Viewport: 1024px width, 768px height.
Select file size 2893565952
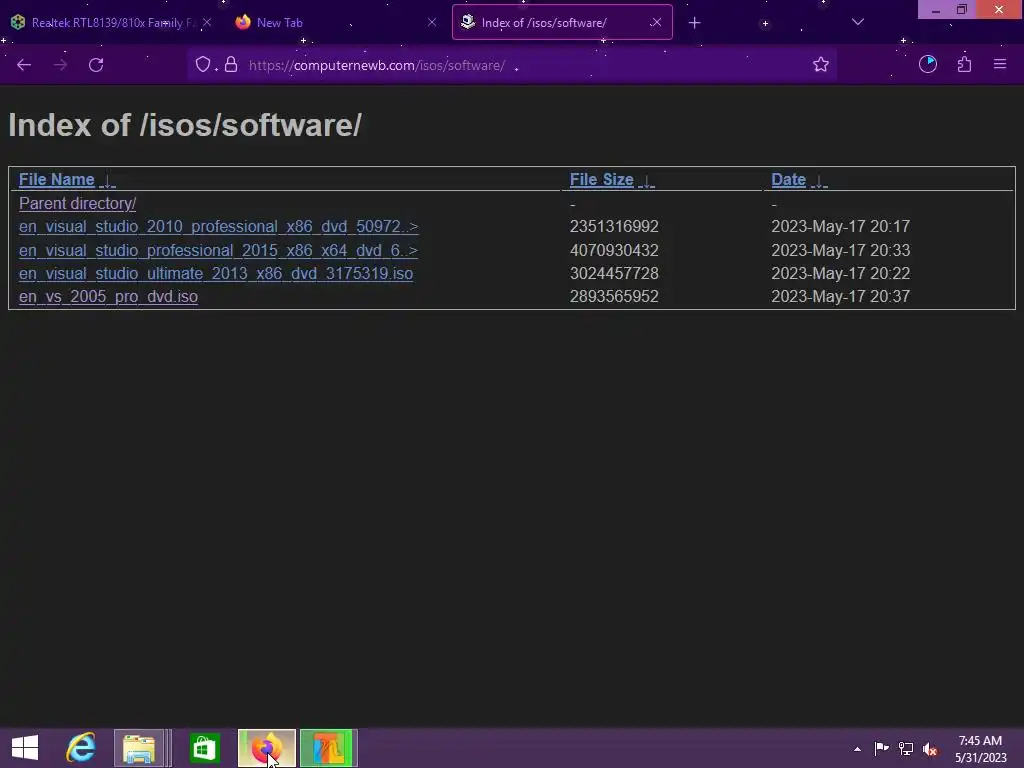[614, 296]
